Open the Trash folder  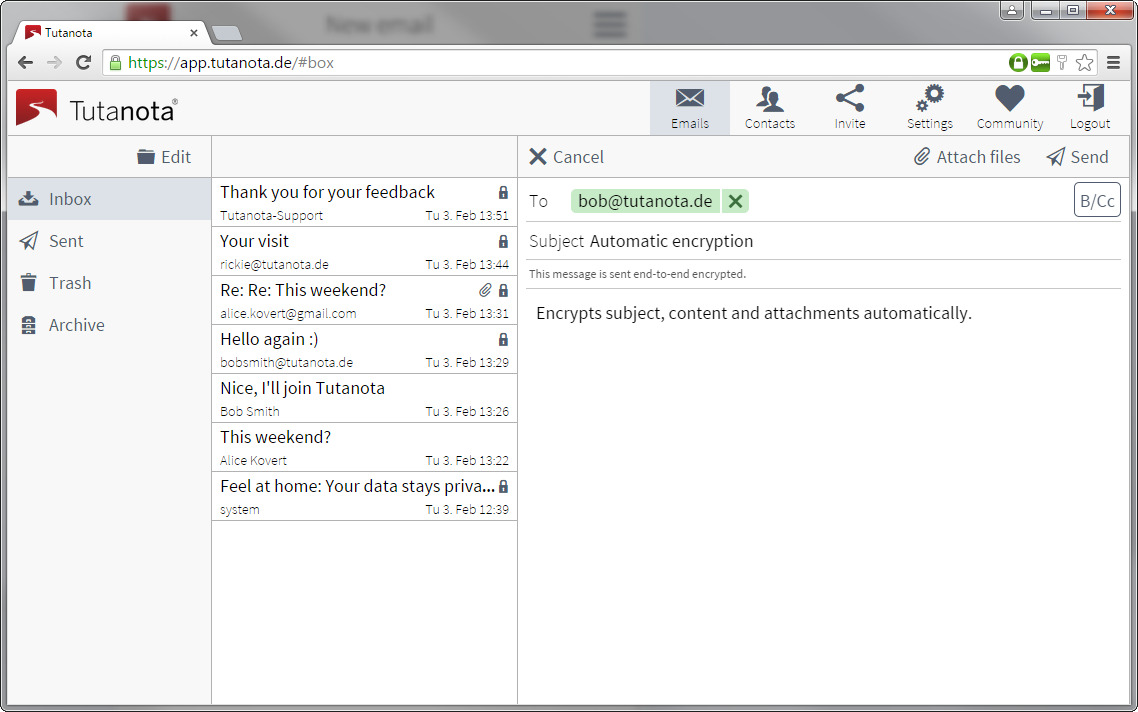[110, 283]
